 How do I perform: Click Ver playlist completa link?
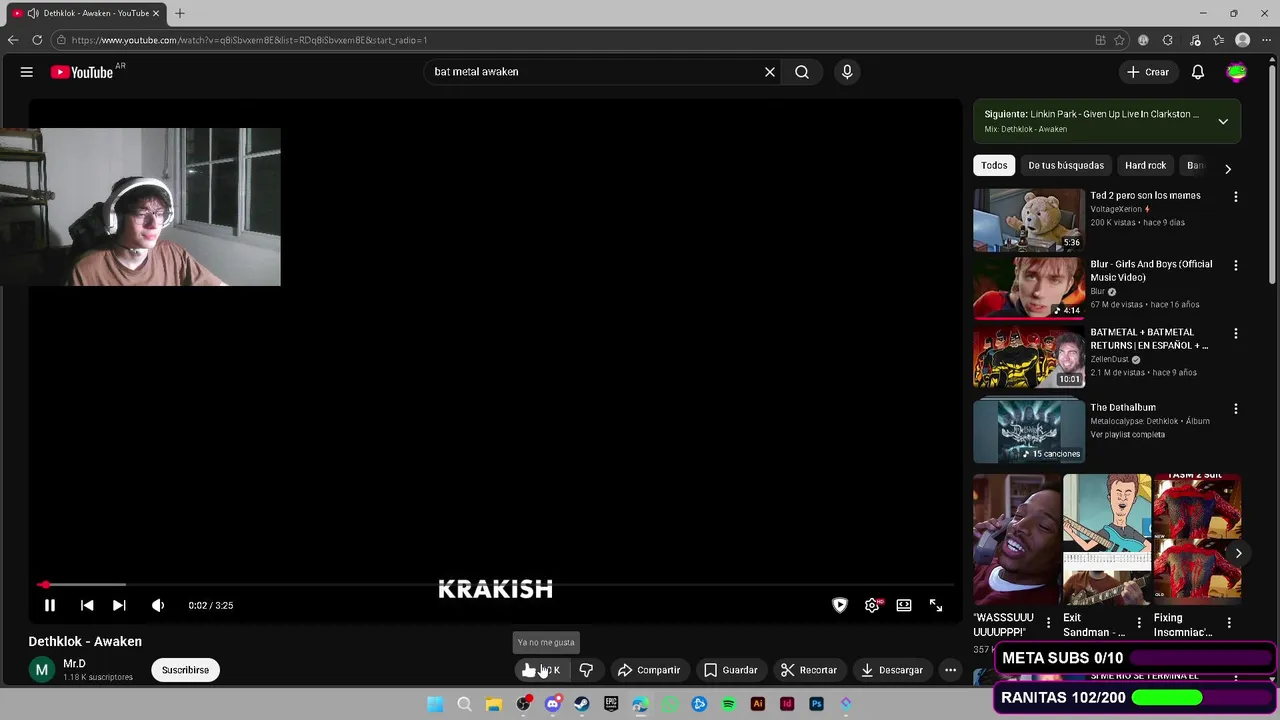(x=1128, y=435)
